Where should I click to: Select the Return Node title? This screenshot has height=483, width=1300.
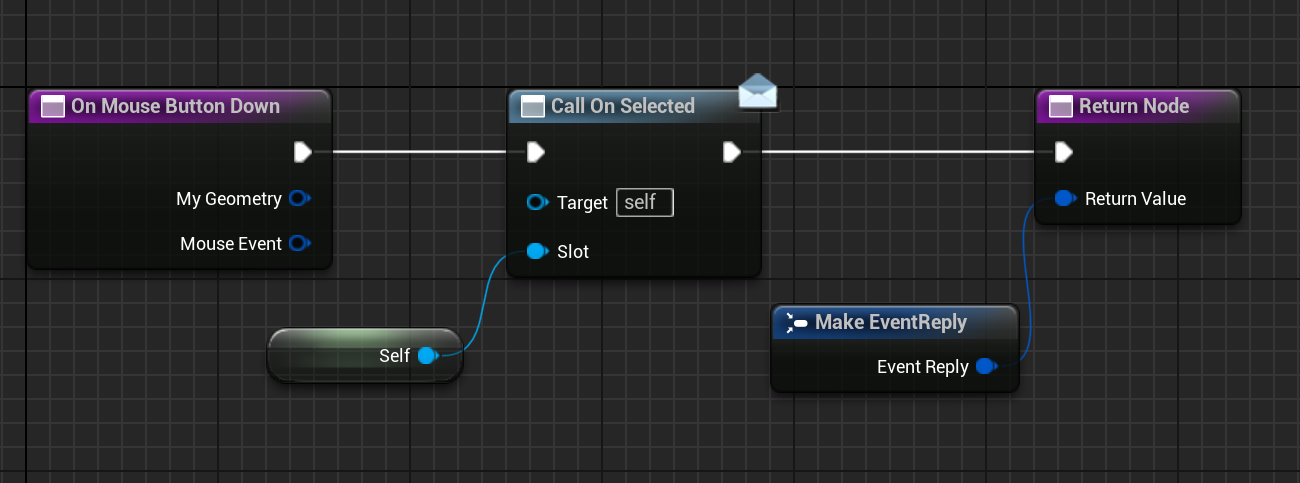click(1134, 106)
